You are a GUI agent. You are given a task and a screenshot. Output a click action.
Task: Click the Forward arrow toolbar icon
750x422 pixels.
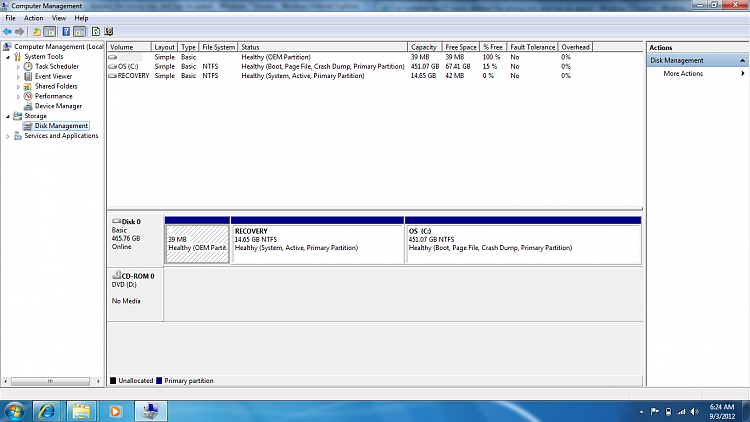click(x=20, y=32)
